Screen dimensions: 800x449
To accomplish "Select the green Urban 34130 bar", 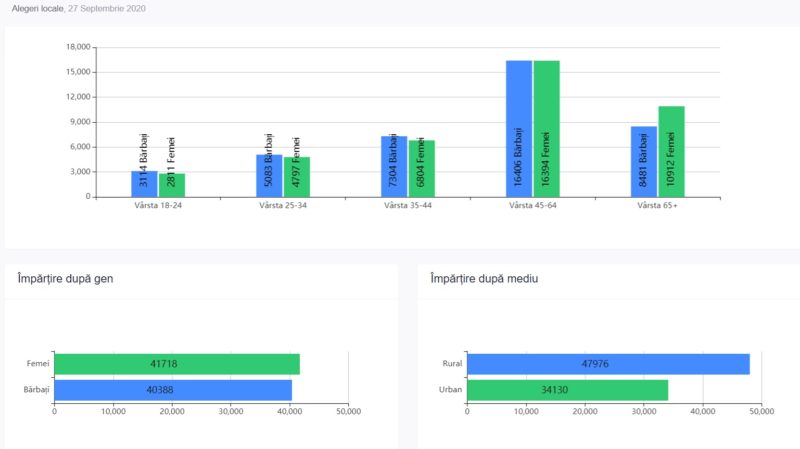I will (566, 389).
